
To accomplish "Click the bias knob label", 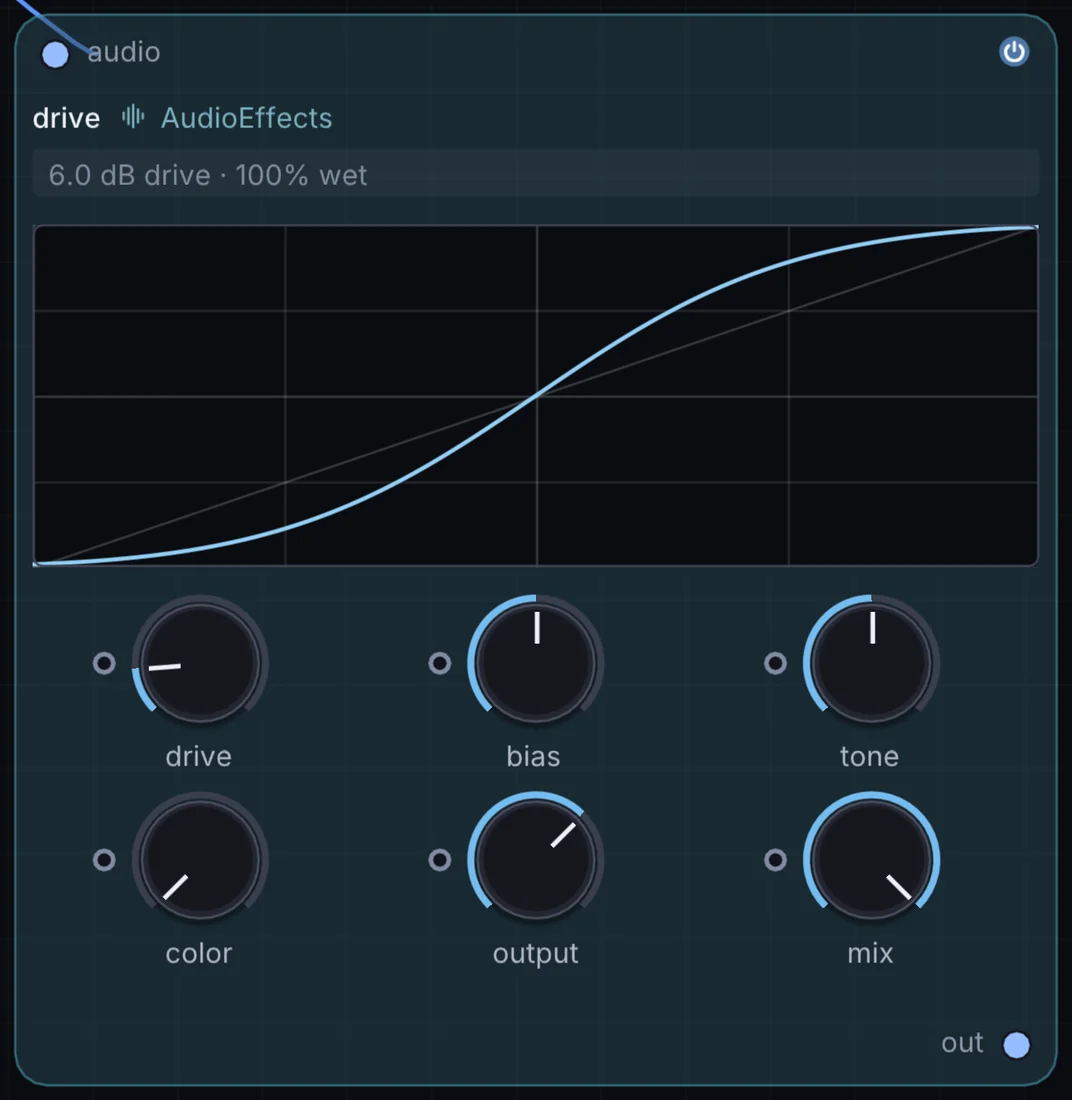I will 533,756.
